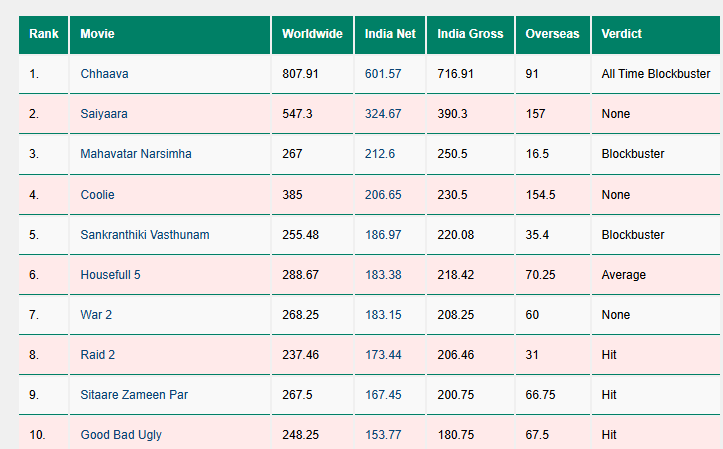
Task: Click the Rank column header
Action: 44,34
